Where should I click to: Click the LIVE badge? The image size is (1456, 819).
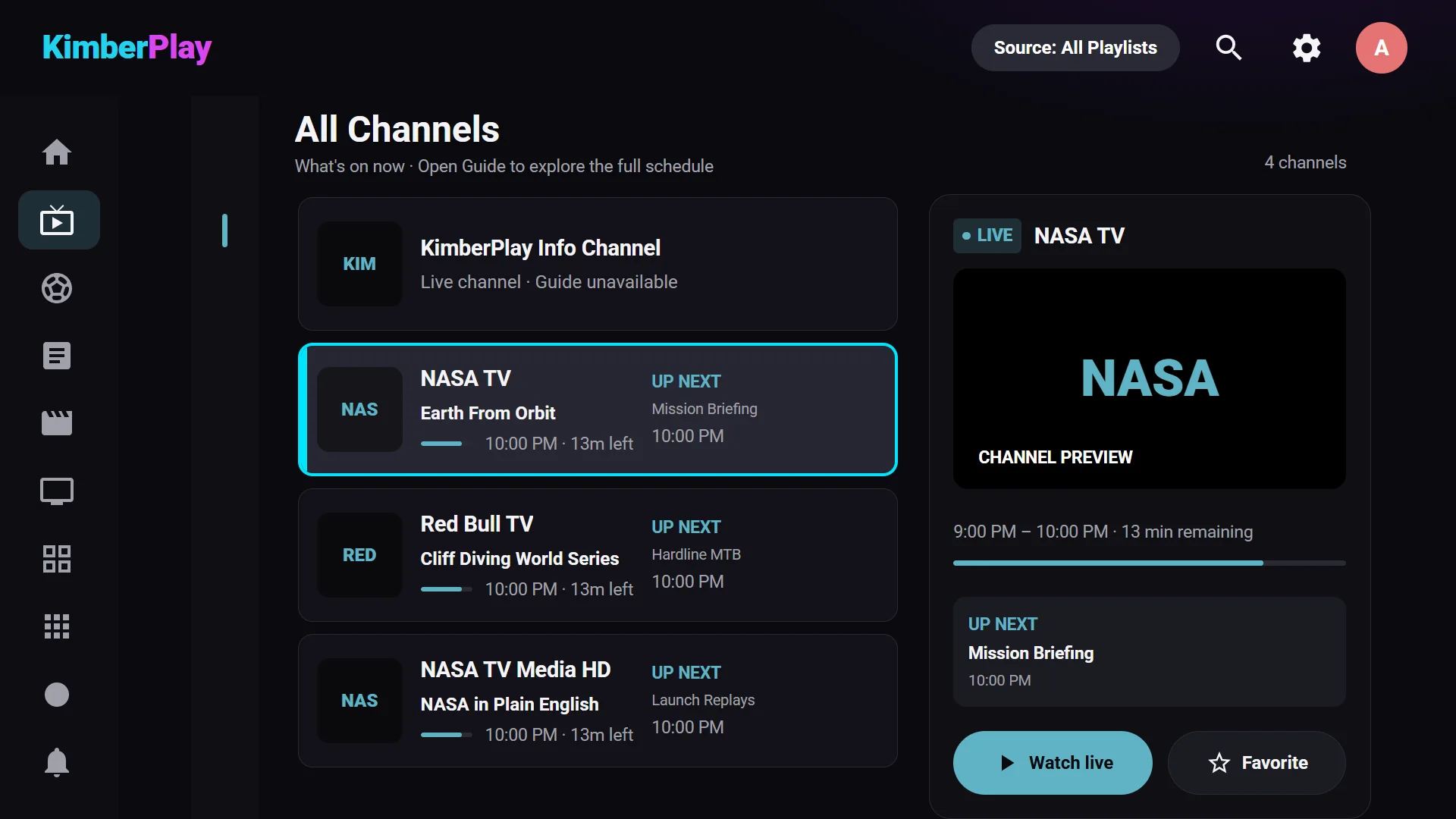[x=987, y=235]
